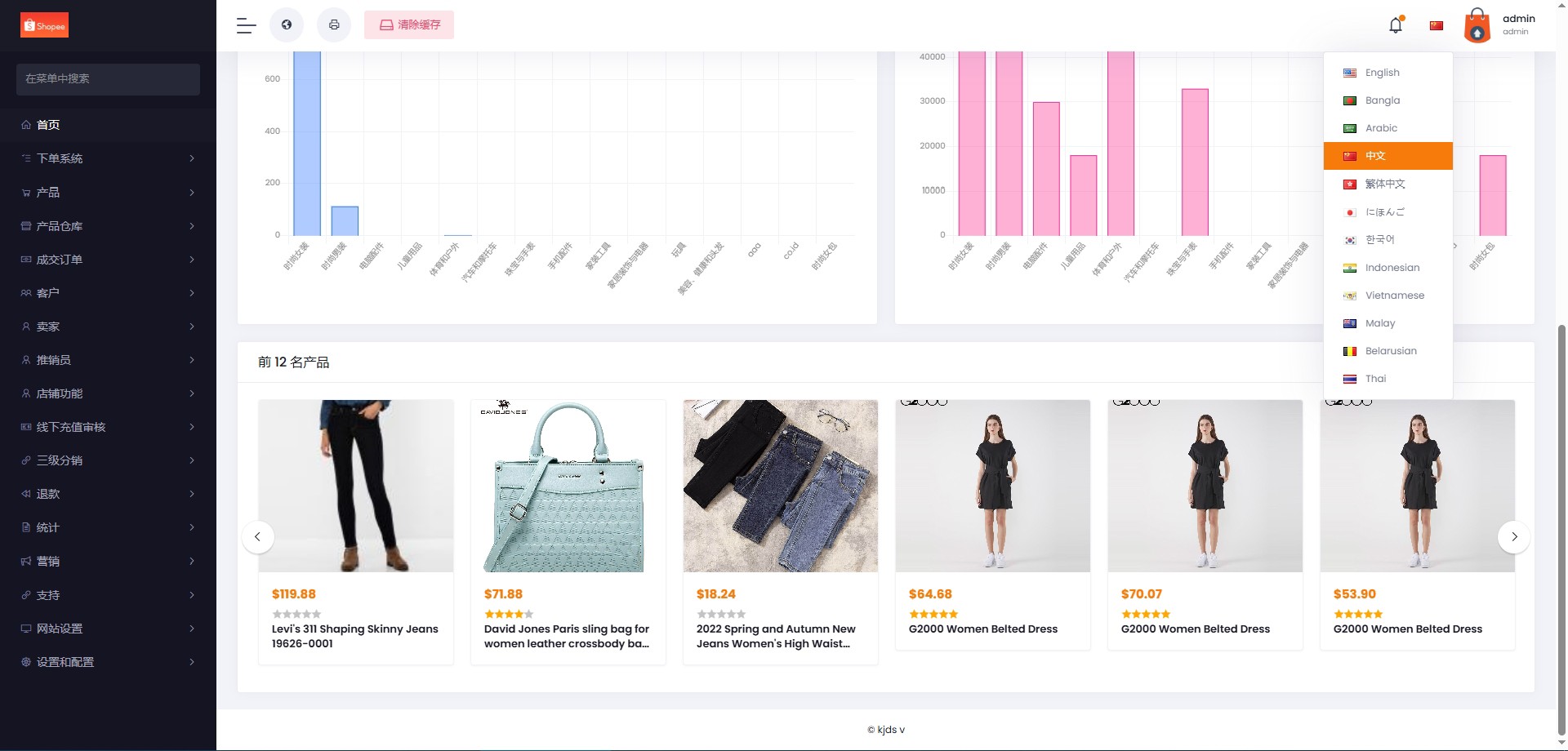Open the globe website icon
The height and width of the screenshot is (751, 1568).
[x=287, y=24]
